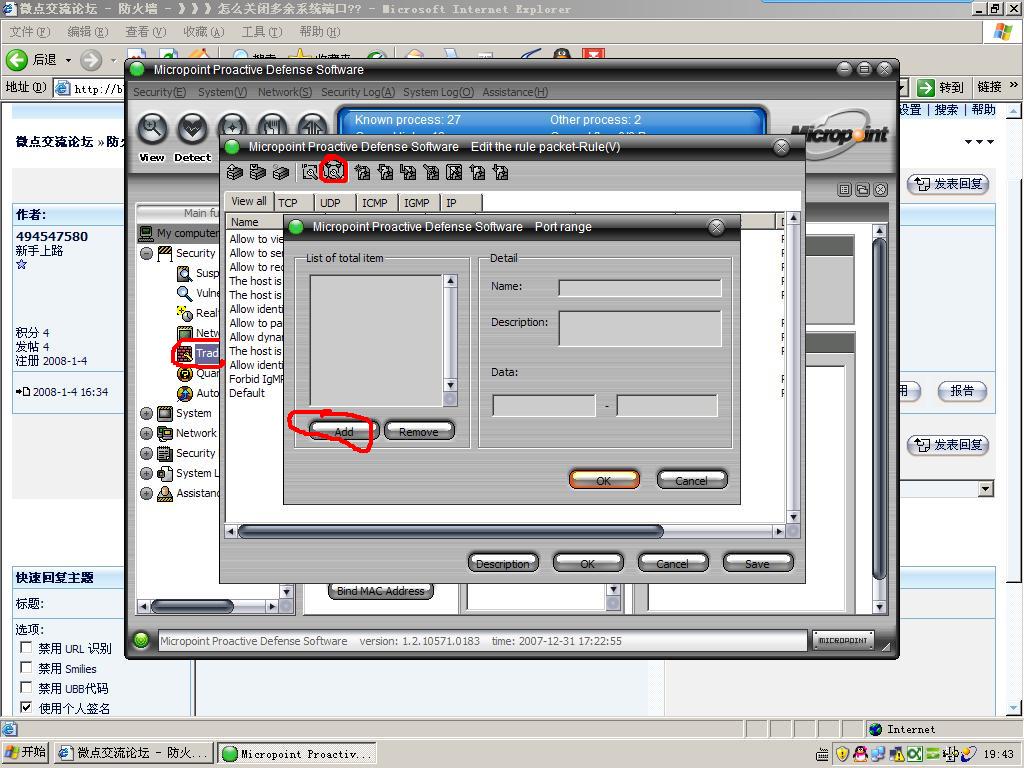The height and width of the screenshot is (768, 1024).
Task: Expand the System L tree node
Action: point(146,473)
